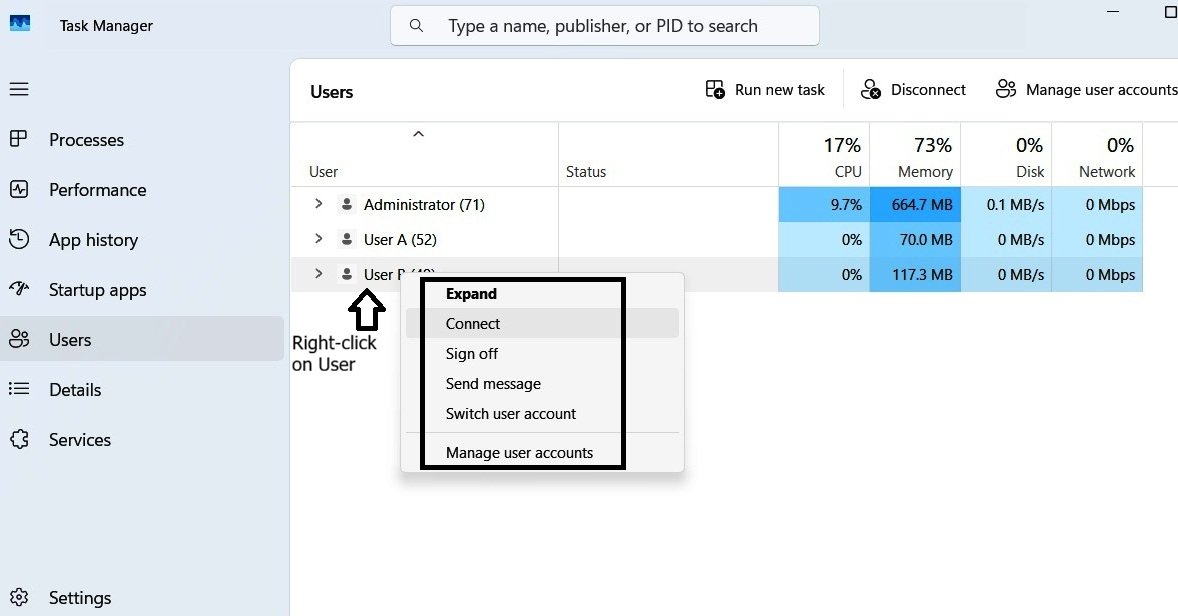Click the App history clock icon
Image resolution: width=1178 pixels, height=616 pixels.
(19, 240)
